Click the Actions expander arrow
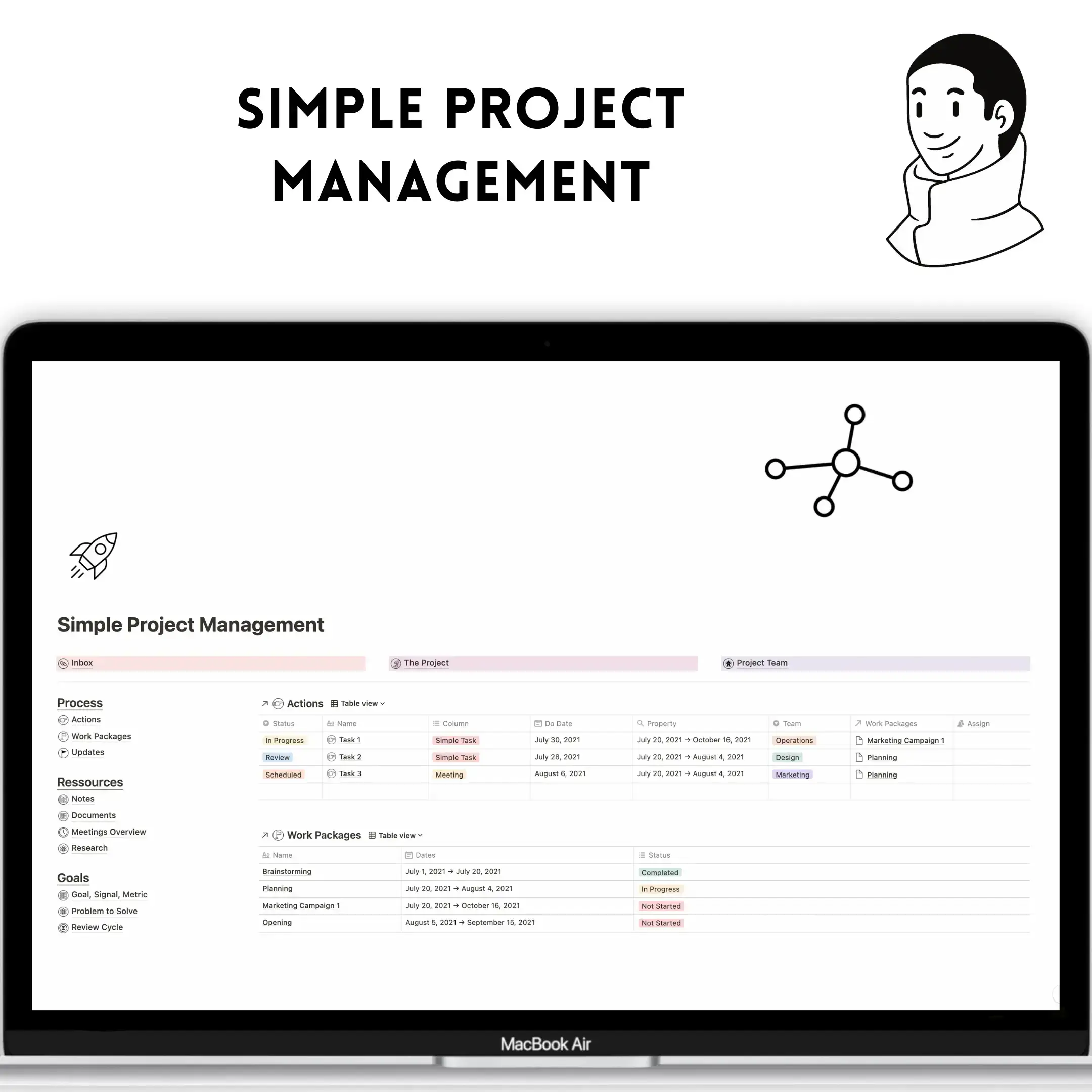Screen dimensions: 1092x1092 point(263,703)
